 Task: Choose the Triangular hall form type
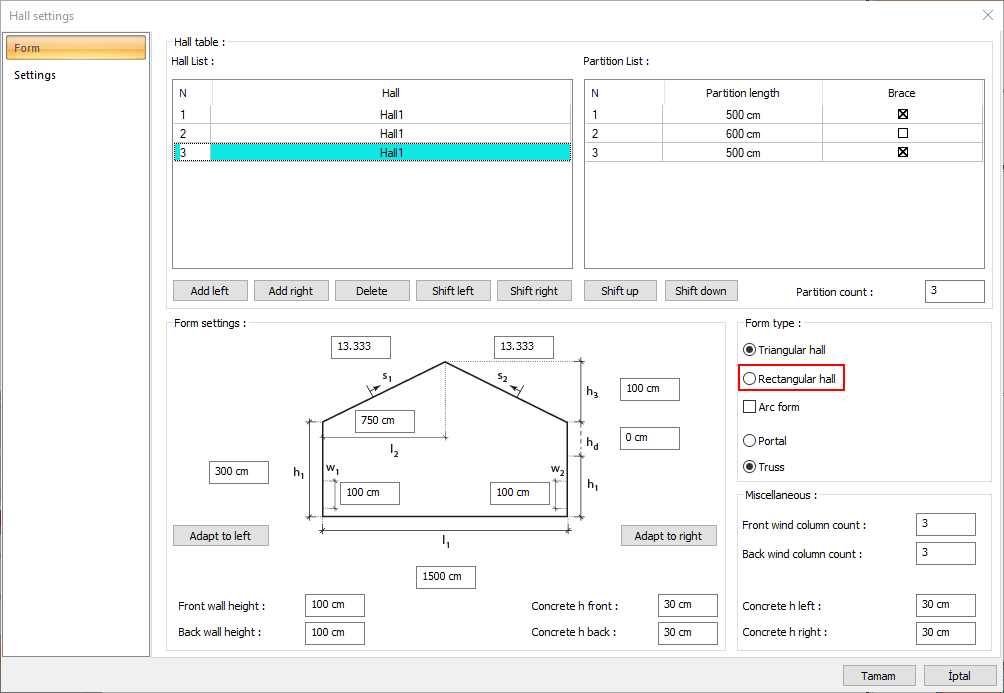point(750,350)
